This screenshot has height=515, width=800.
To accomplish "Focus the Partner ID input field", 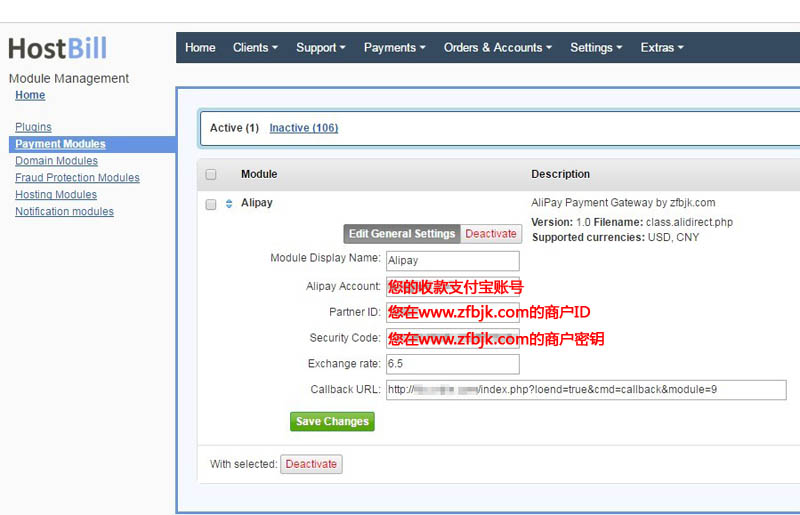I will (x=453, y=312).
